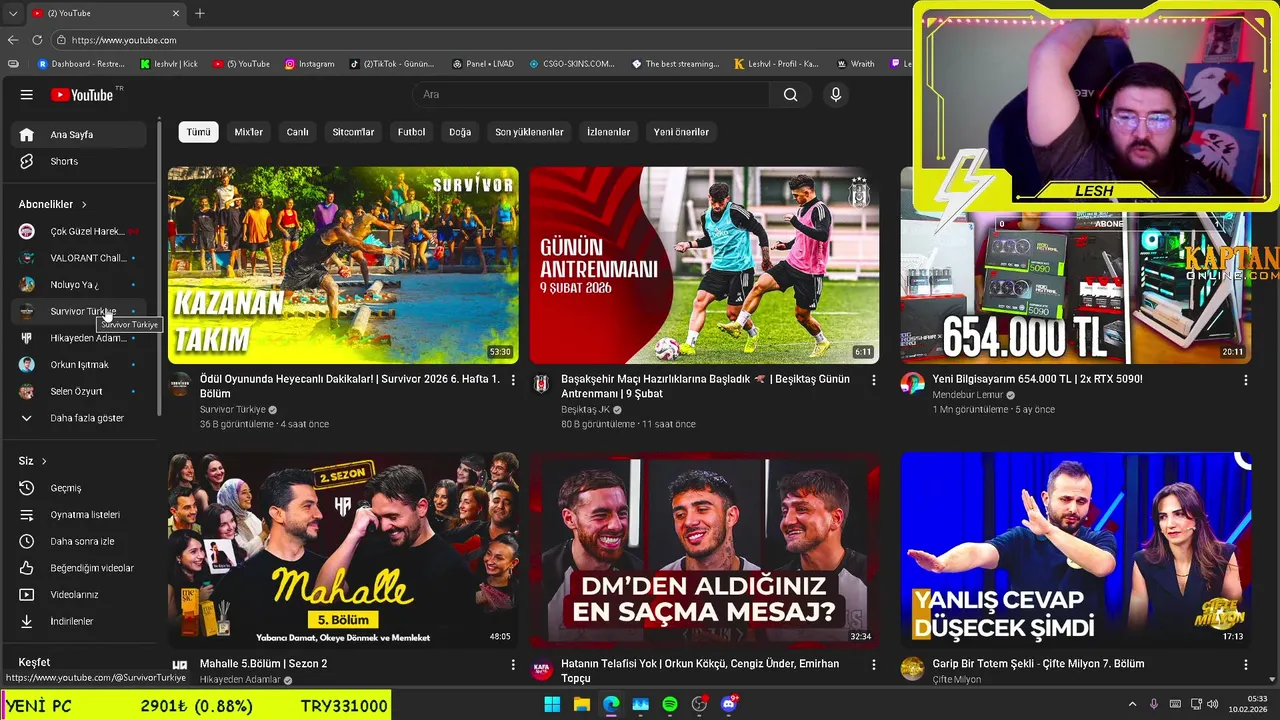Click the browser address bar URL

(x=124, y=40)
